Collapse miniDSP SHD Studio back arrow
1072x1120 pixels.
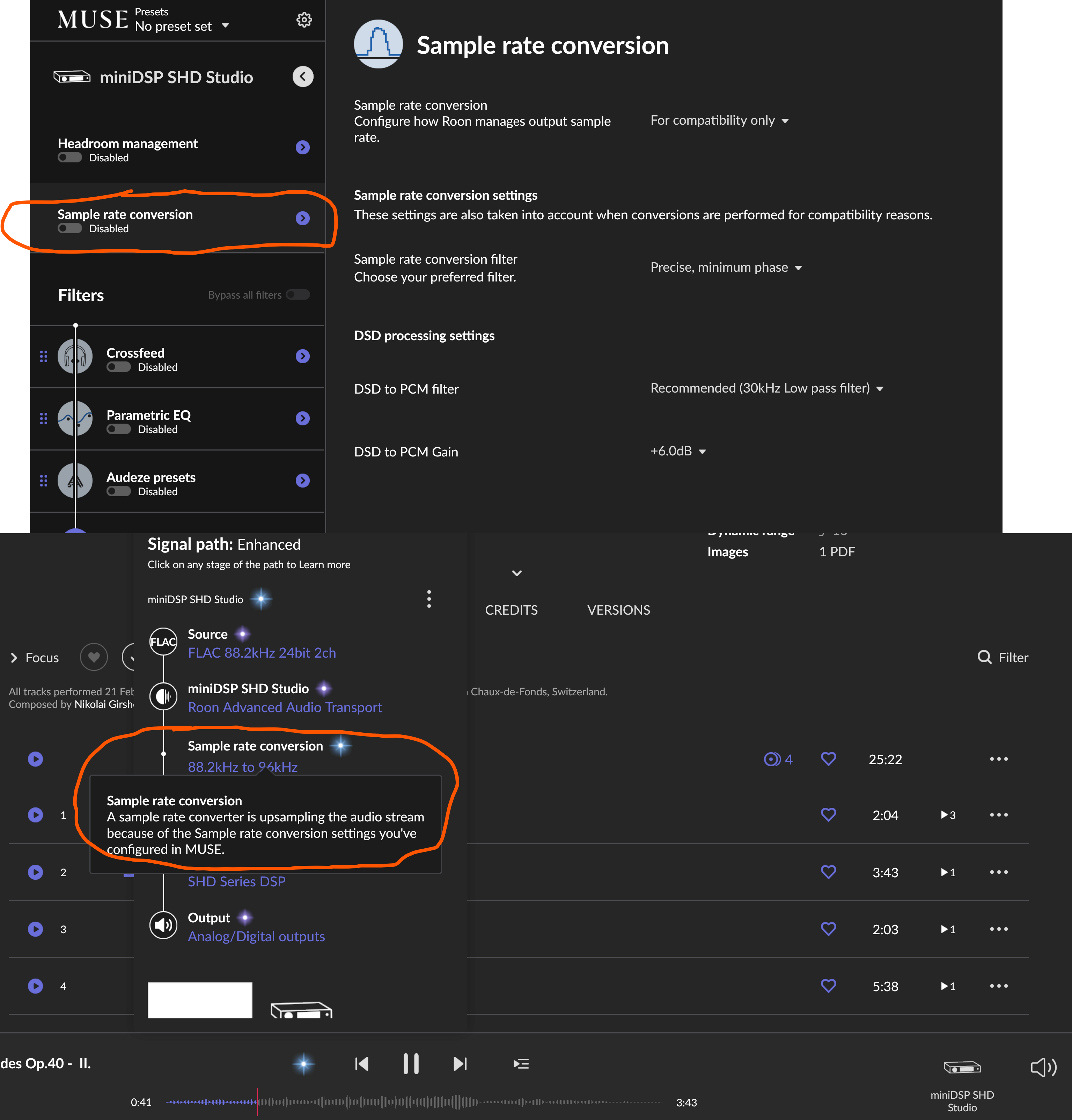(303, 76)
